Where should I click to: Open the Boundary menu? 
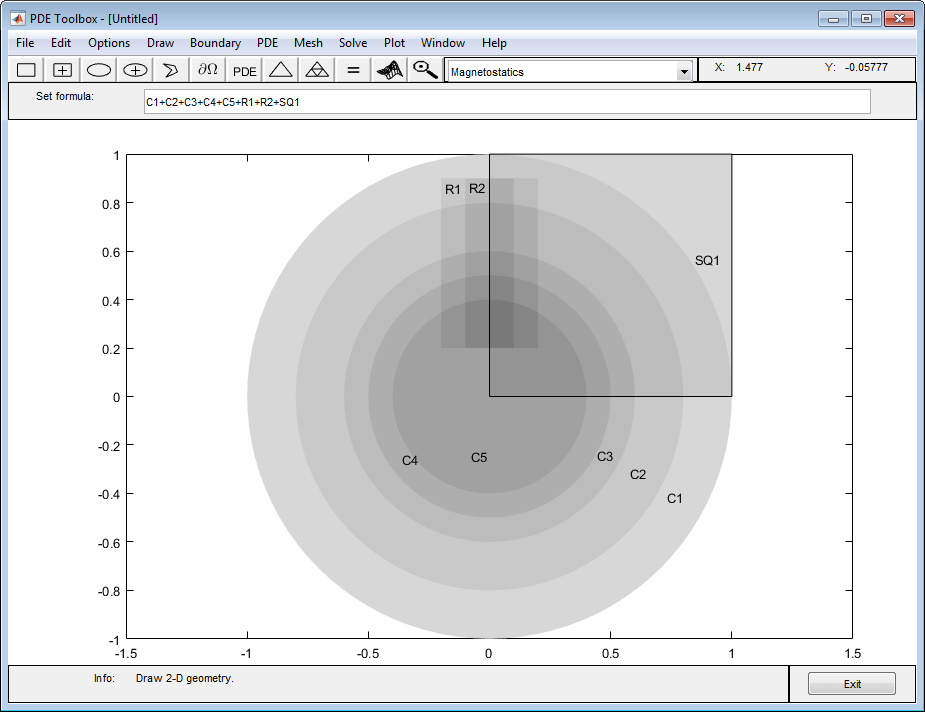[x=215, y=43]
